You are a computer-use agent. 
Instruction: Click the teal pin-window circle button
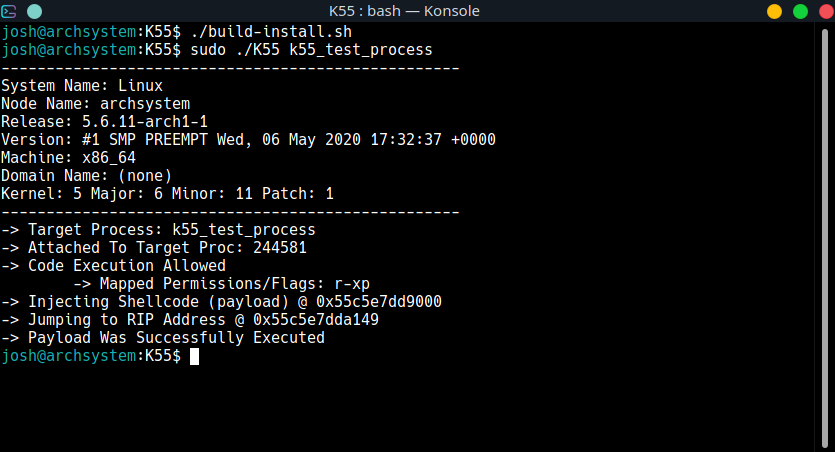click(34, 11)
